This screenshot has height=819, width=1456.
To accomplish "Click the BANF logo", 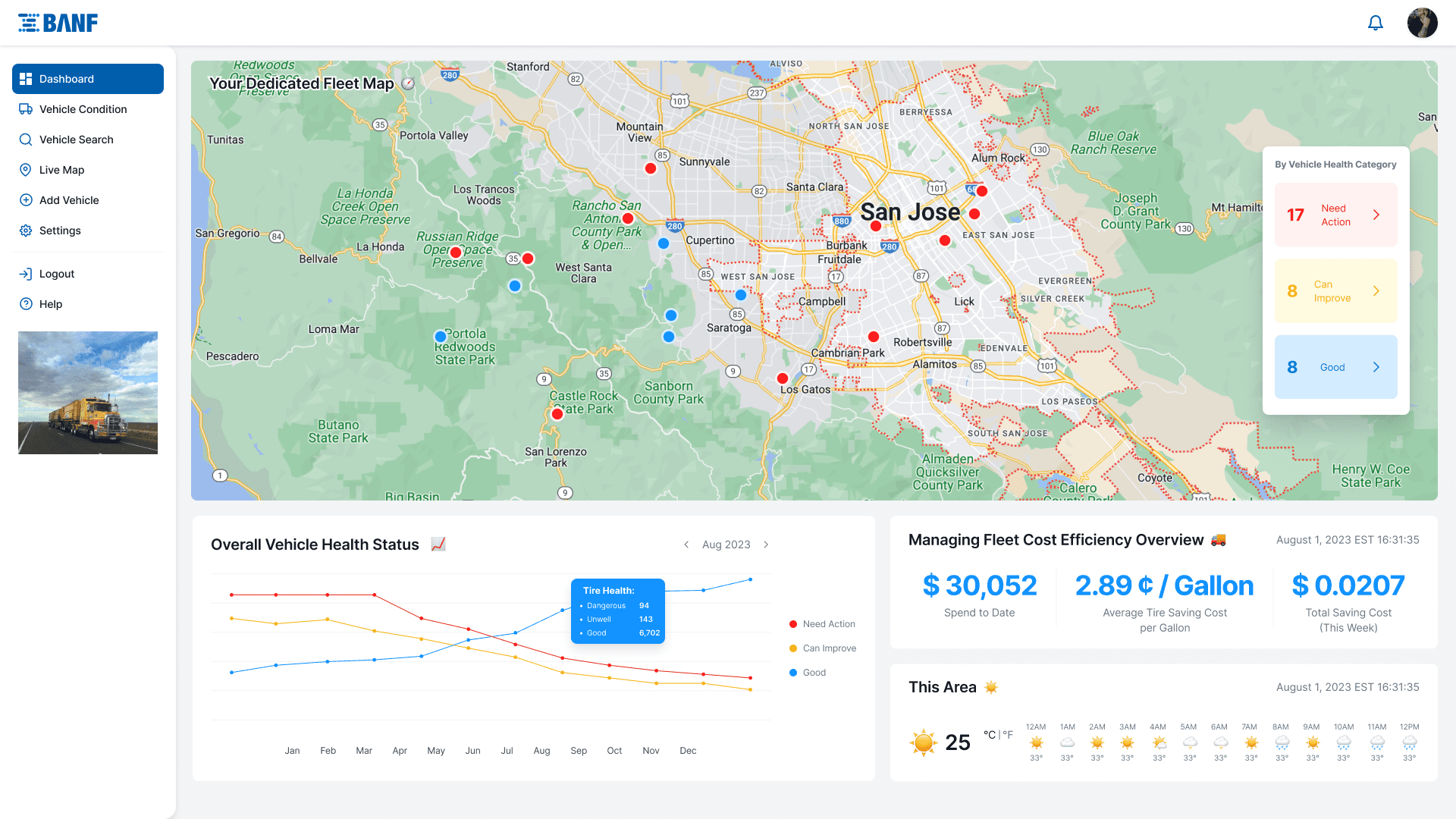I will click(x=58, y=23).
